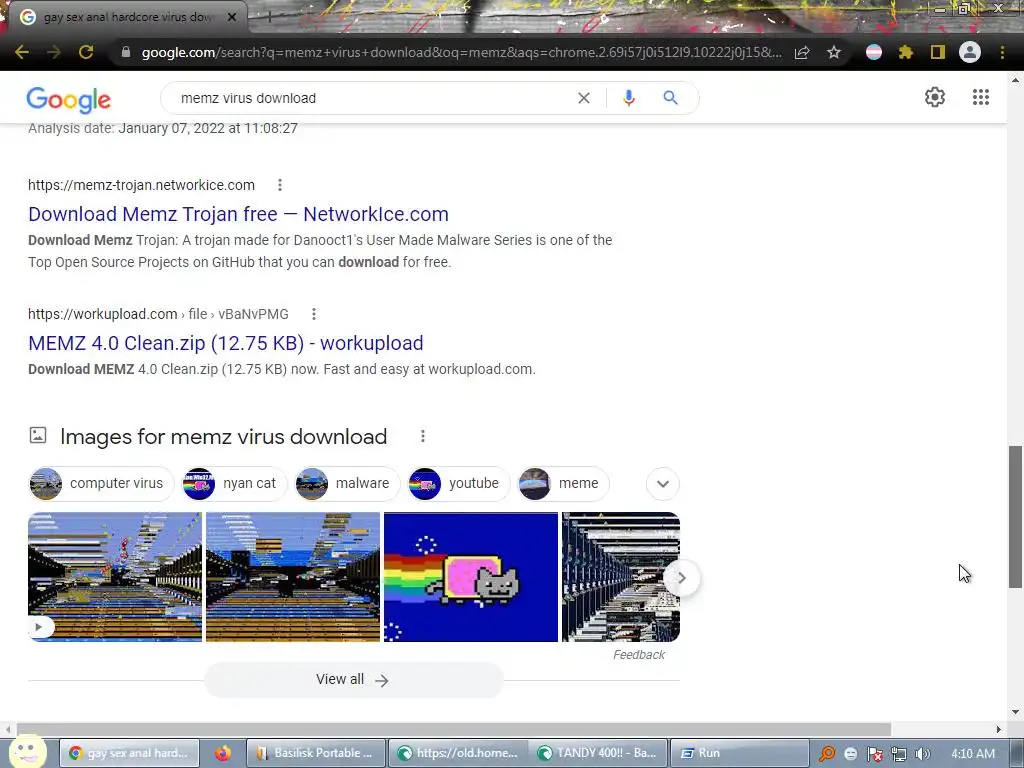Open a new tab with plus button

(x=268, y=18)
